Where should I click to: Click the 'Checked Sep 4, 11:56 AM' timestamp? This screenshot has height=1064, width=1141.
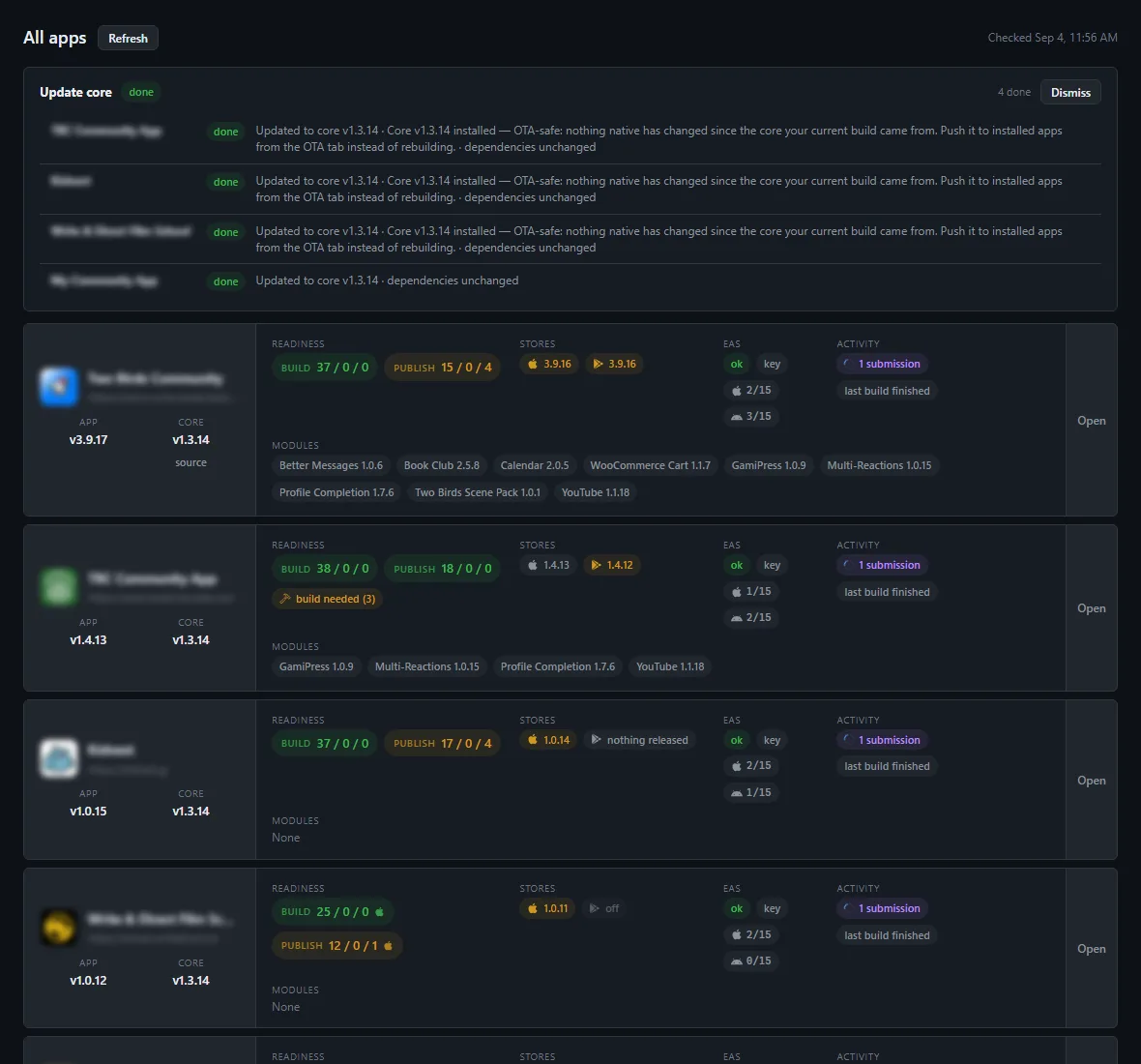[x=1052, y=38]
